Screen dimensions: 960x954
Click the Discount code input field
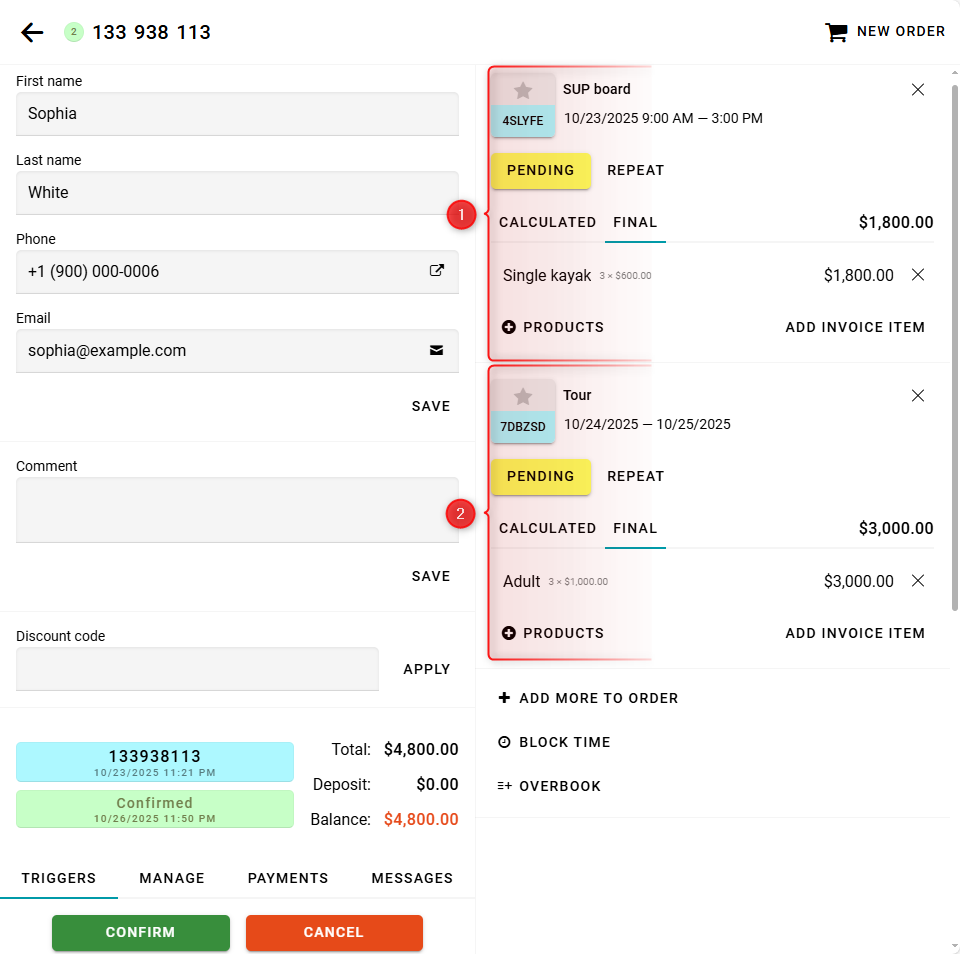point(197,669)
